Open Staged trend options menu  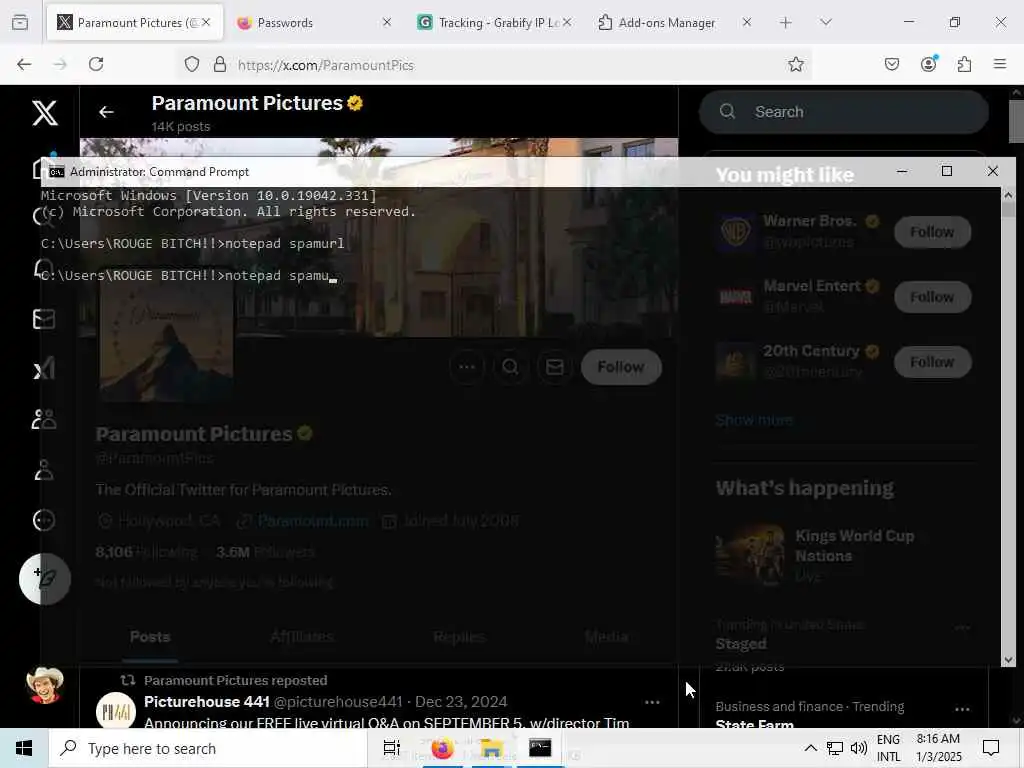(962, 628)
